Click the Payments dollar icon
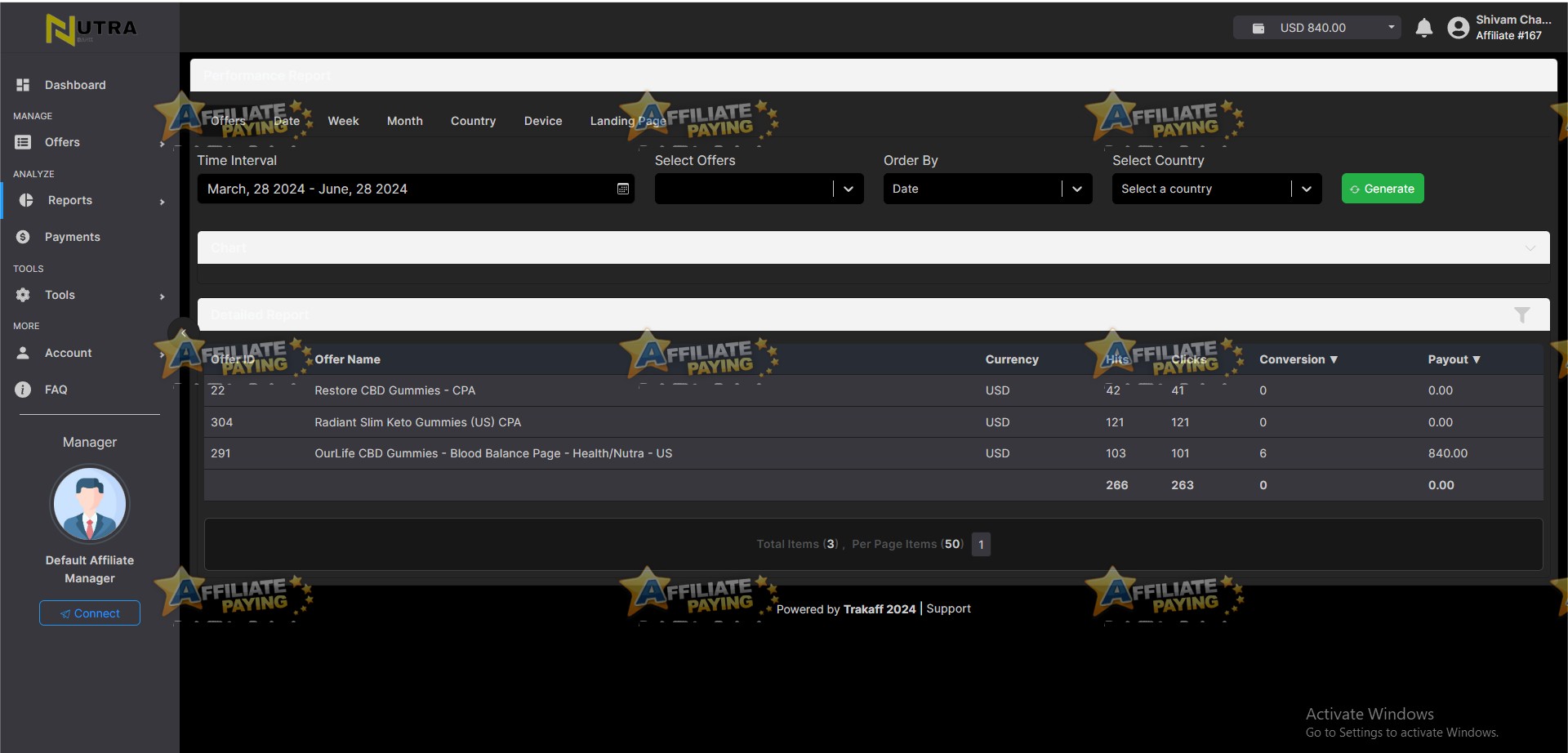1568x753 pixels. 23,237
